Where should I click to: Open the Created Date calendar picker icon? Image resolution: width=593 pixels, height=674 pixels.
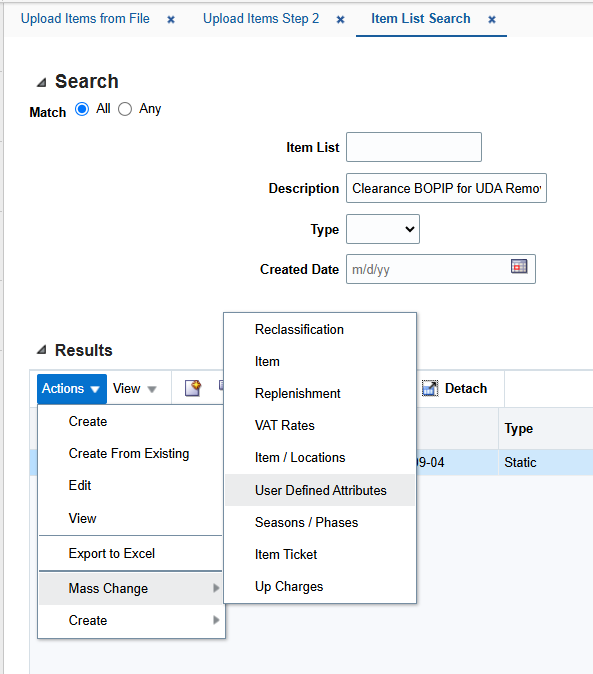point(519,267)
